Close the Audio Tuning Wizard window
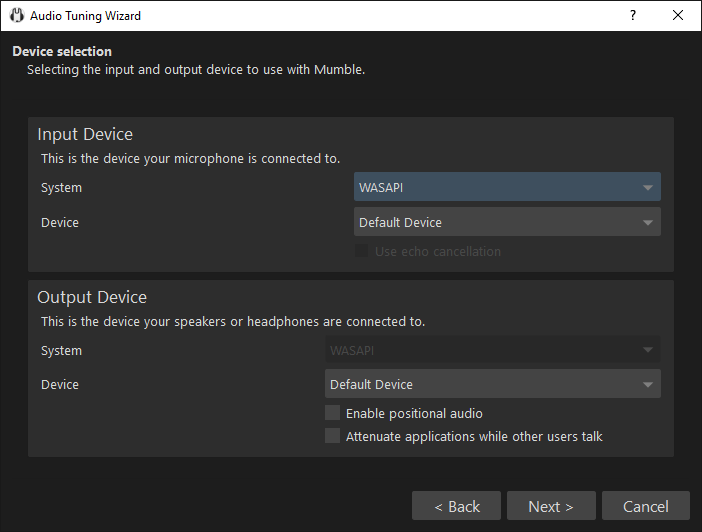The width and height of the screenshot is (702, 532). 678,16
